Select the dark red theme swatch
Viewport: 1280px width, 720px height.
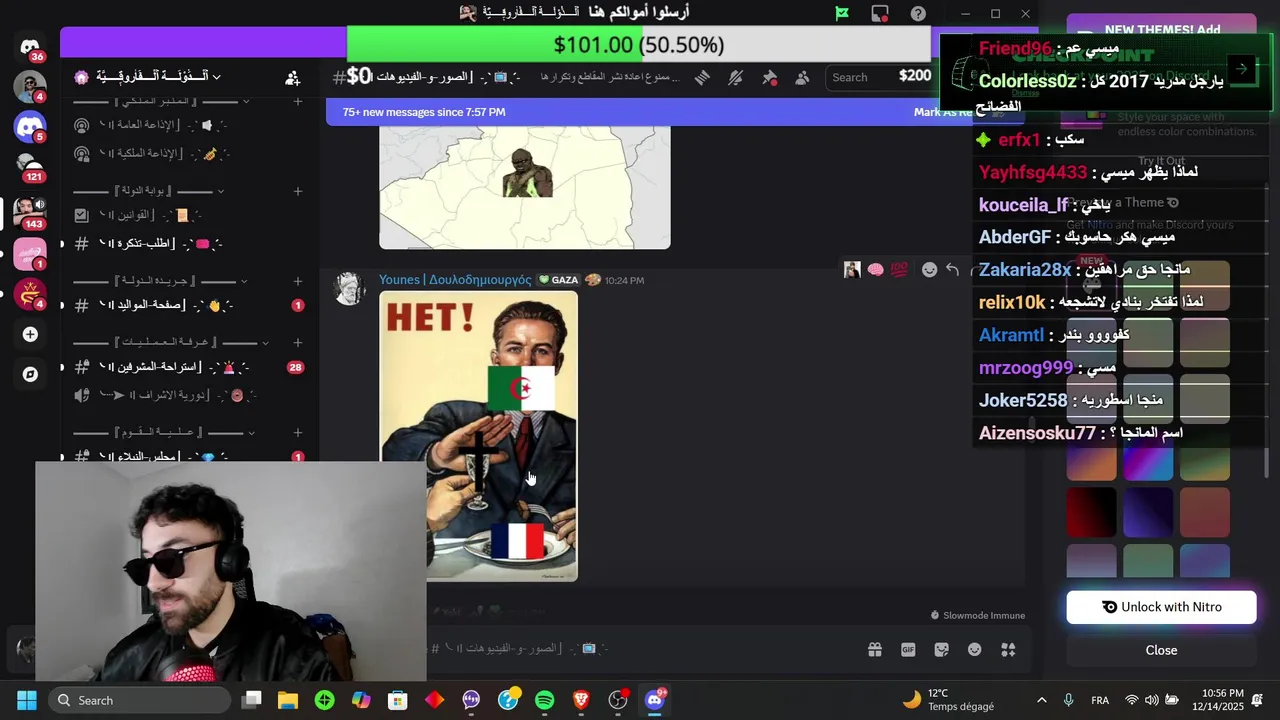pyautogui.click(x=1091, y=512)
